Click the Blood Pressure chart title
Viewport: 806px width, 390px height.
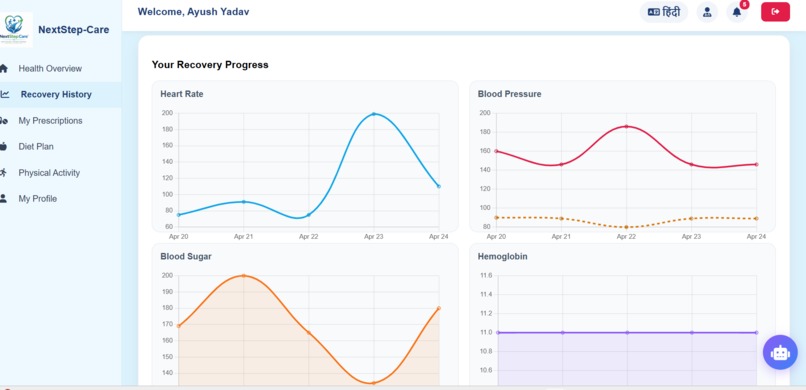pyautogui.click(x=509, y=94)
